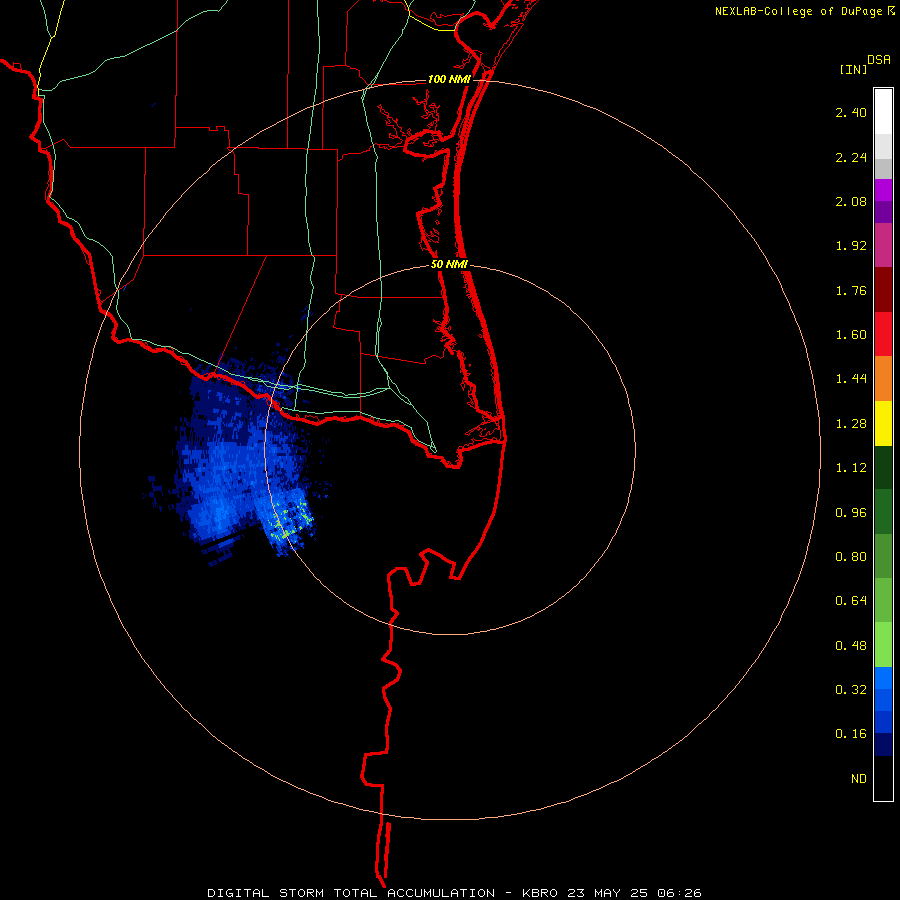Screen dimensions: 900x900
Task: Click the 2.24 legend value
Action: (x=851, y=157)
